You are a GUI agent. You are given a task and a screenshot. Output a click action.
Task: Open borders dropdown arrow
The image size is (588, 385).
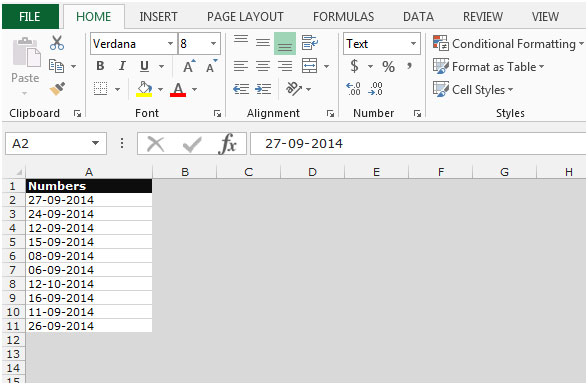click(117, 89)
